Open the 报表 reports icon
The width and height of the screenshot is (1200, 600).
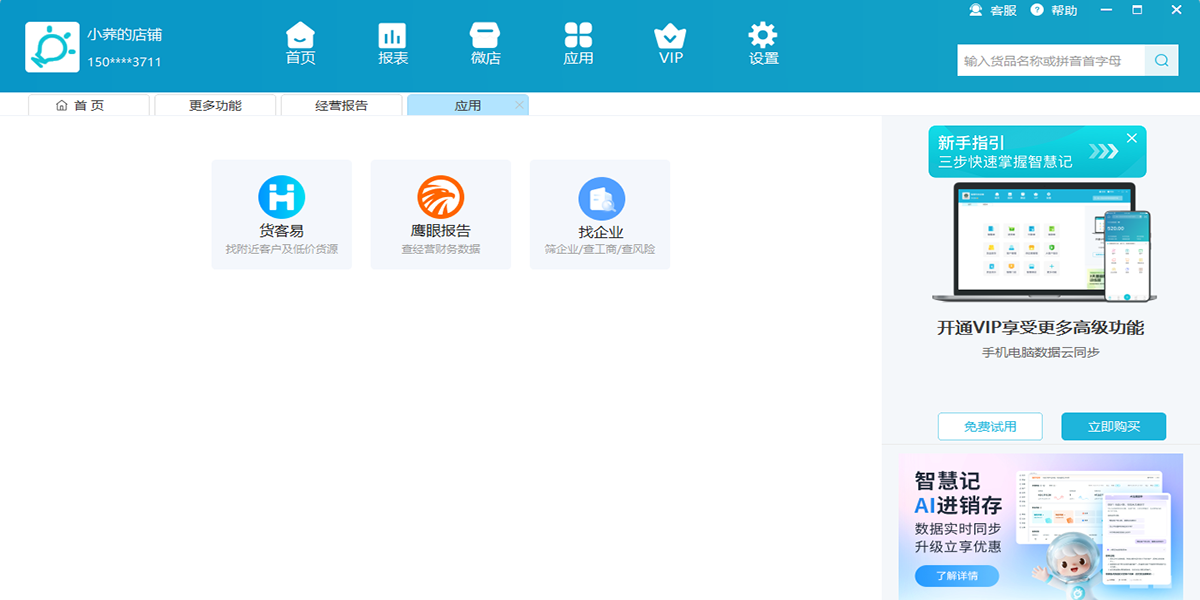[391, 40]
